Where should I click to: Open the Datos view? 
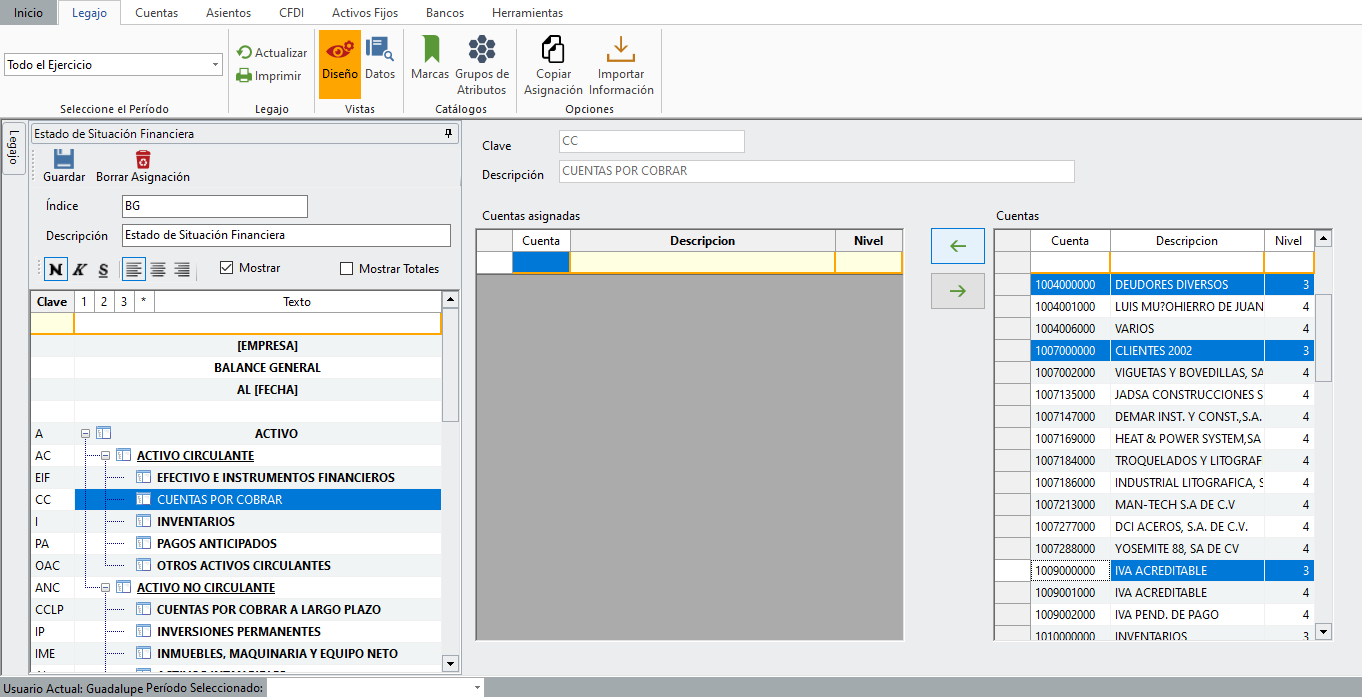[379, 64]
